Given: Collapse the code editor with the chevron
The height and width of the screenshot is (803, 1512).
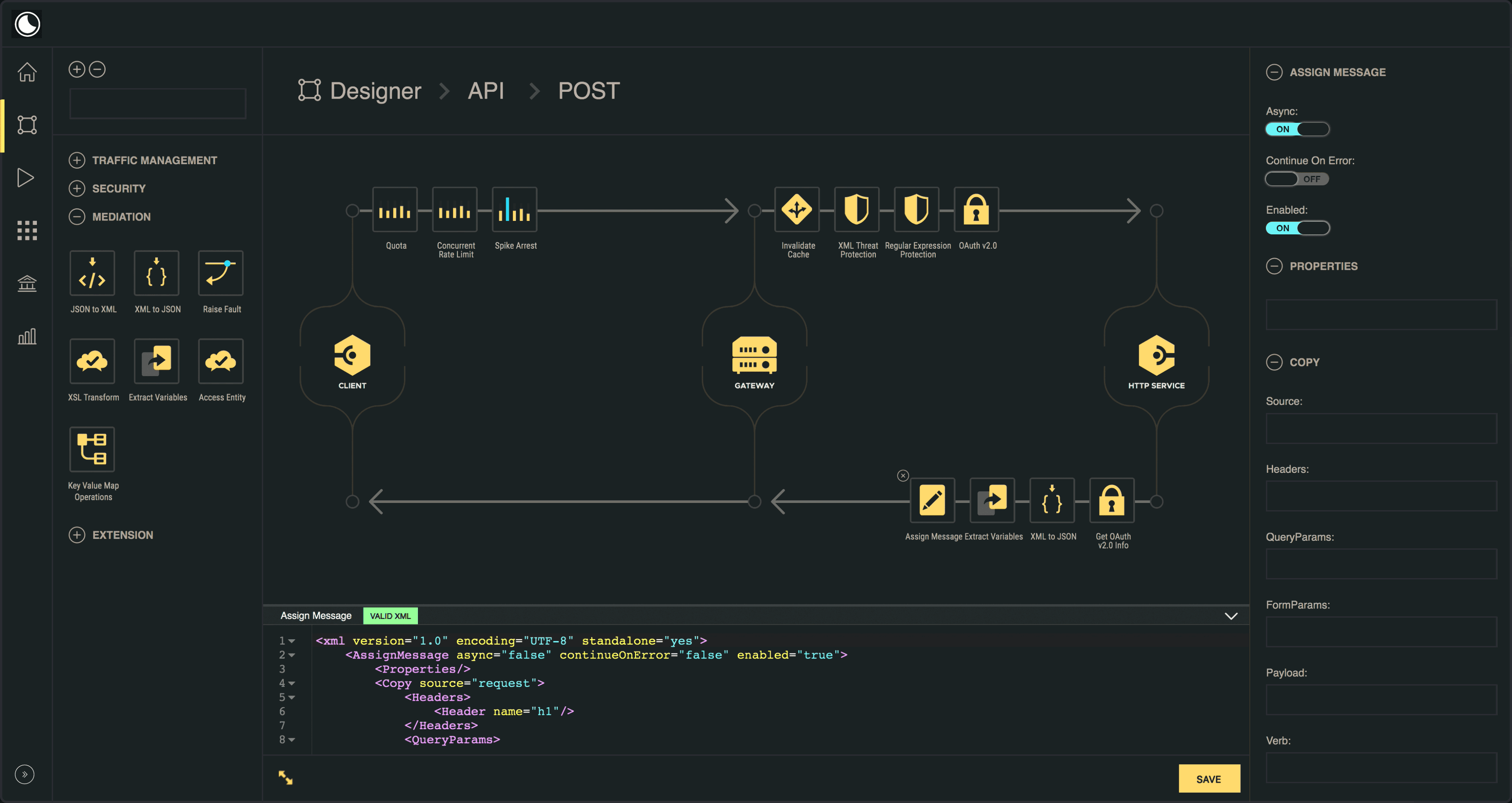Looking at the screenshot, I should click(1231, 616).
